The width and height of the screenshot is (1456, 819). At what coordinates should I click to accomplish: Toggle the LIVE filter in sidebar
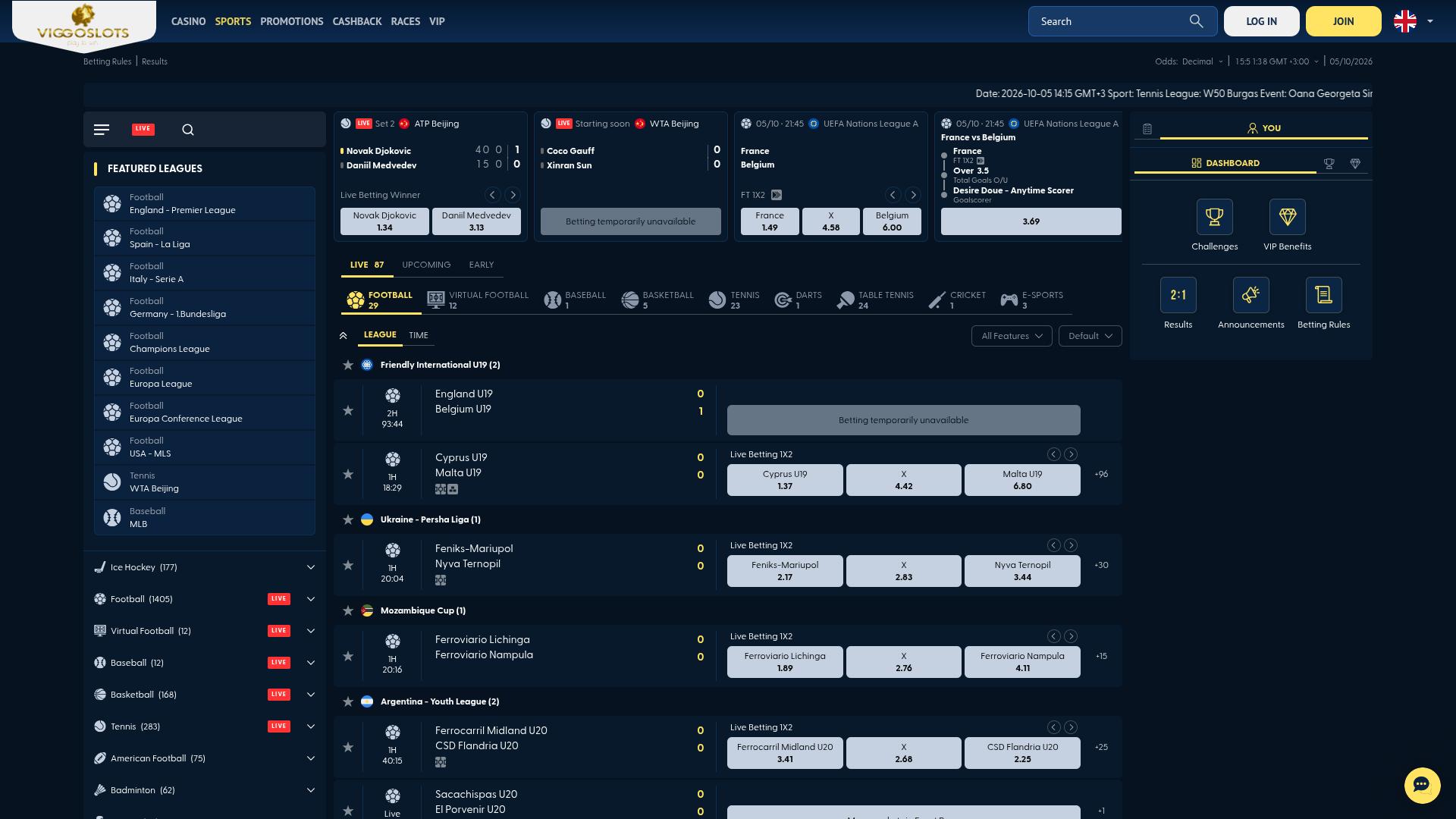click(143, 129)
